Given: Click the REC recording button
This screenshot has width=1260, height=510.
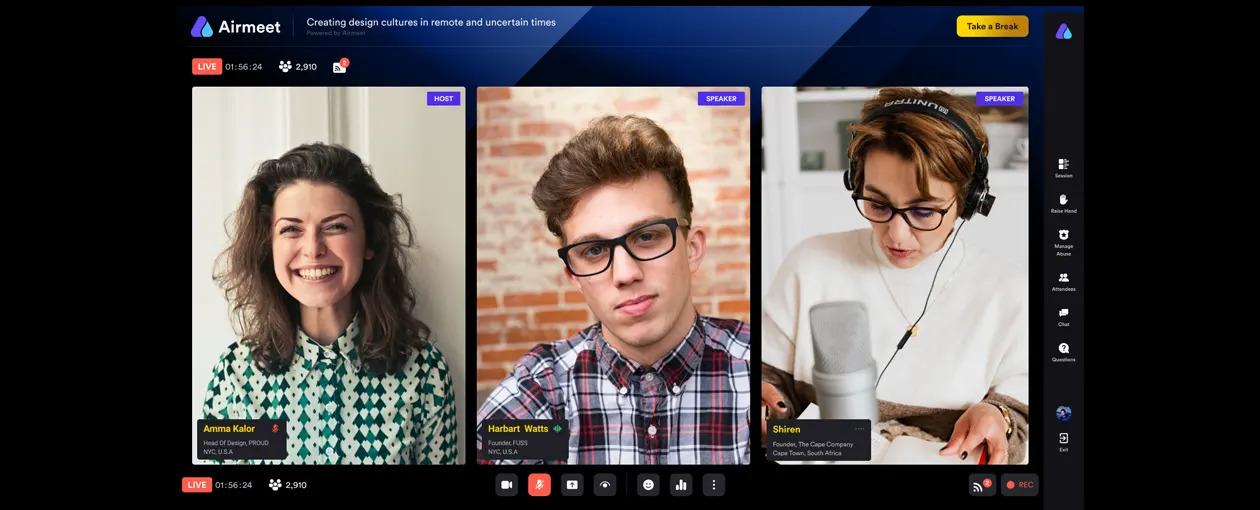Looking at the screenshot, I should (1019, 485).
